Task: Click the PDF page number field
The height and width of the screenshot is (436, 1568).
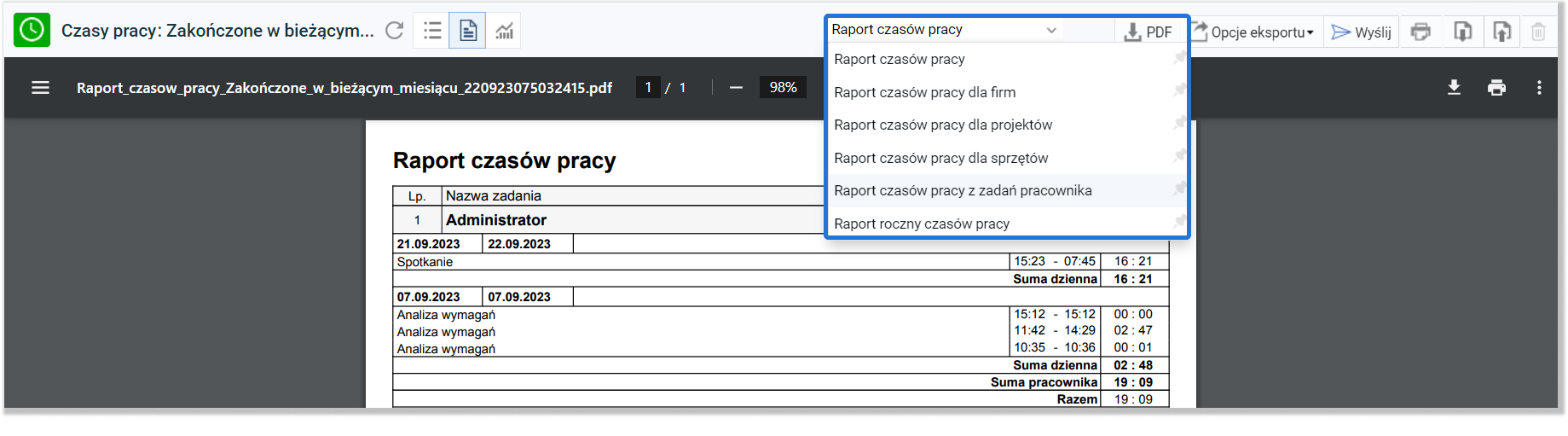Action: [648, 87]
